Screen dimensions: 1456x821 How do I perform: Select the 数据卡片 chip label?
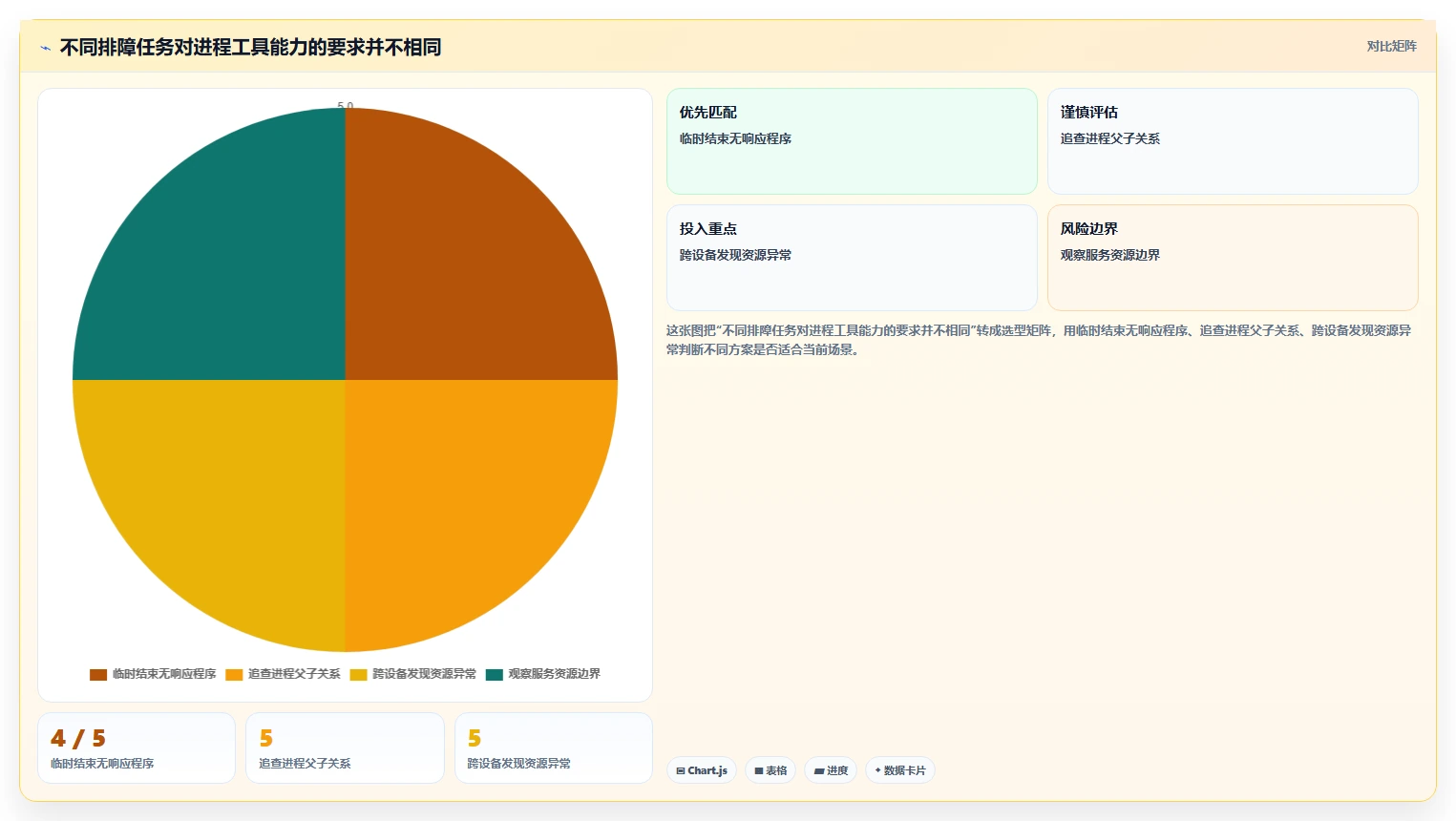[905, 770]
